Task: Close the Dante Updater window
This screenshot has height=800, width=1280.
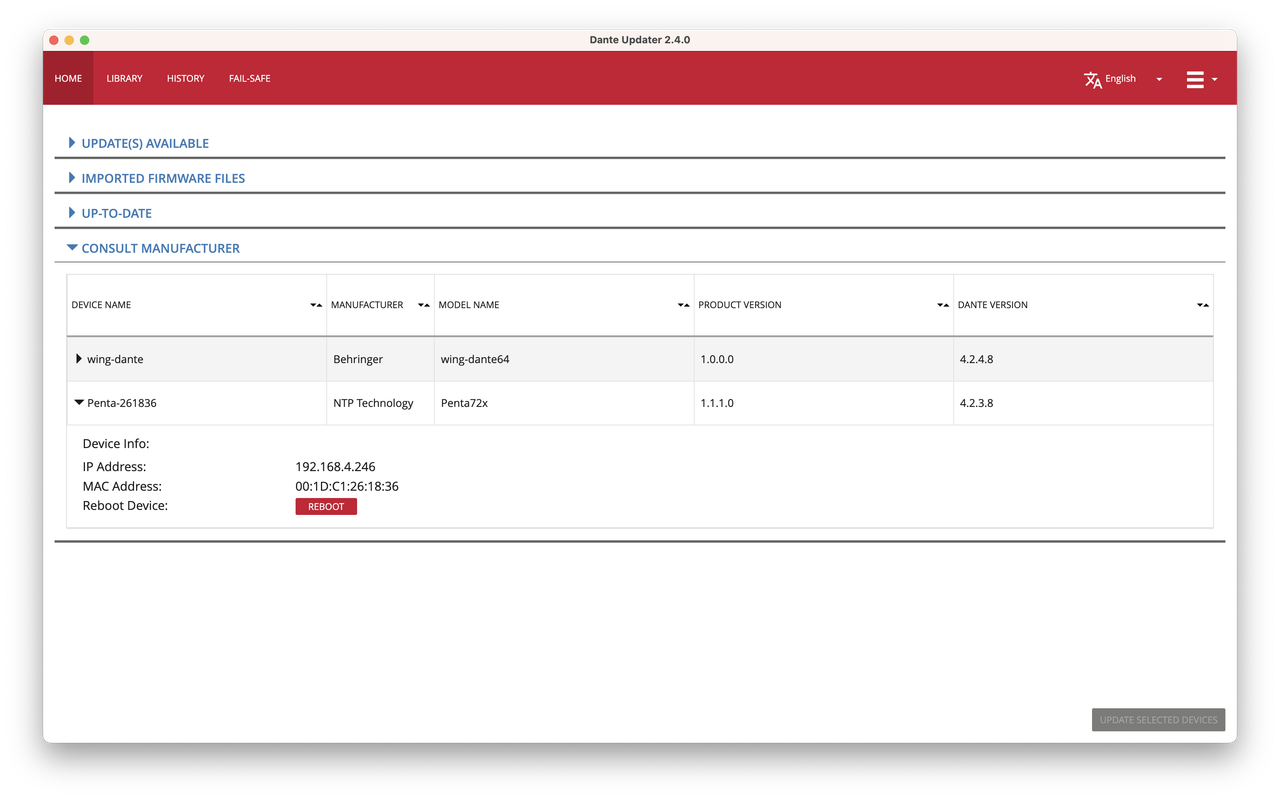Action: [54, 40]
